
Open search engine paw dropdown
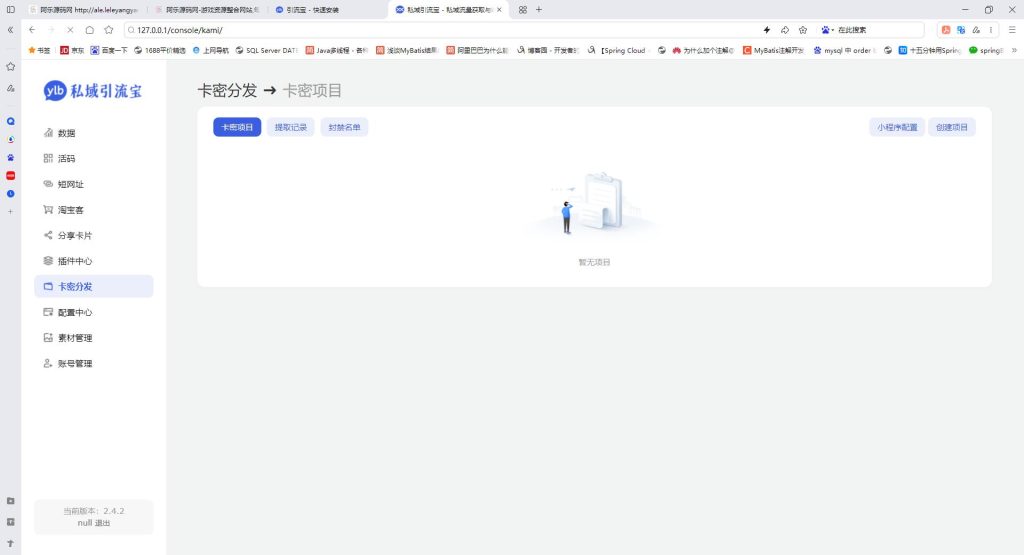(827, 30)
